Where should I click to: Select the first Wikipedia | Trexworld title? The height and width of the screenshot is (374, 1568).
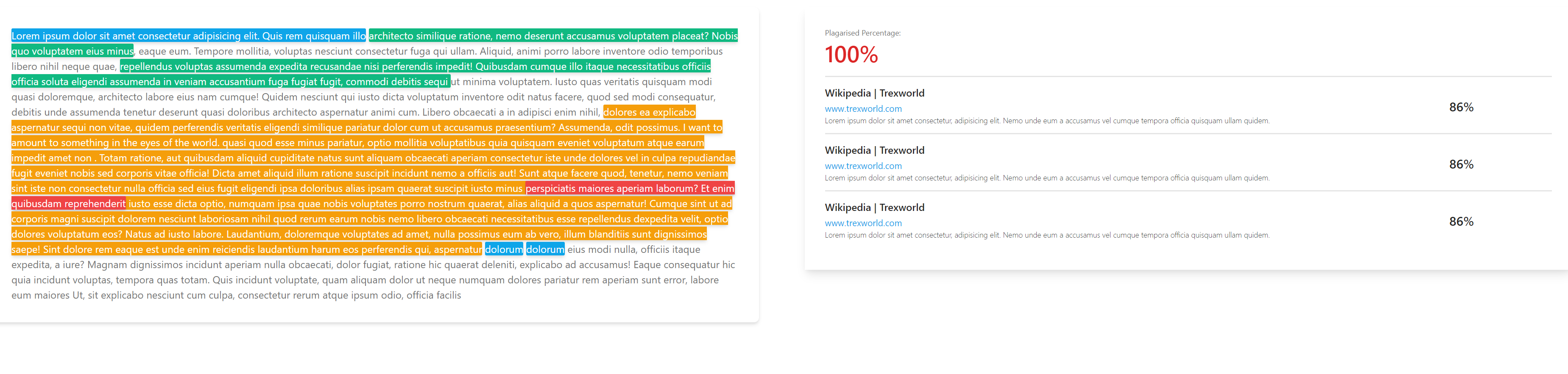tap(874, 93)
